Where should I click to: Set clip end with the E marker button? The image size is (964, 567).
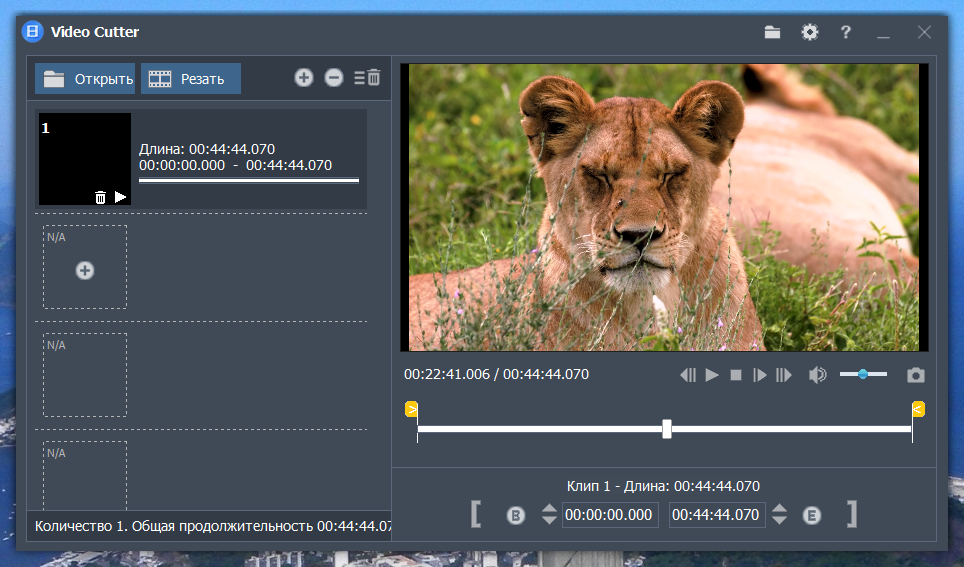[812, 515]
